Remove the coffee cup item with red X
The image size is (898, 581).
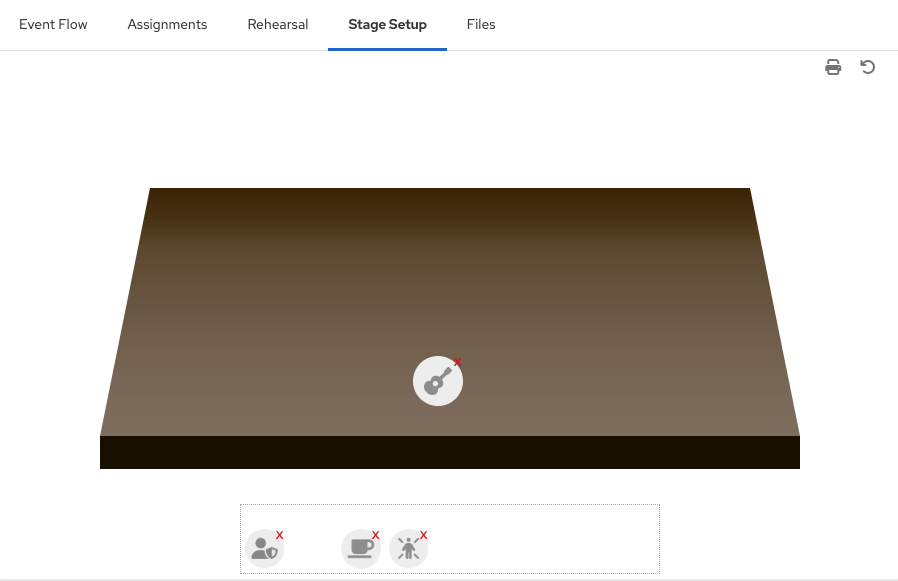376,535
